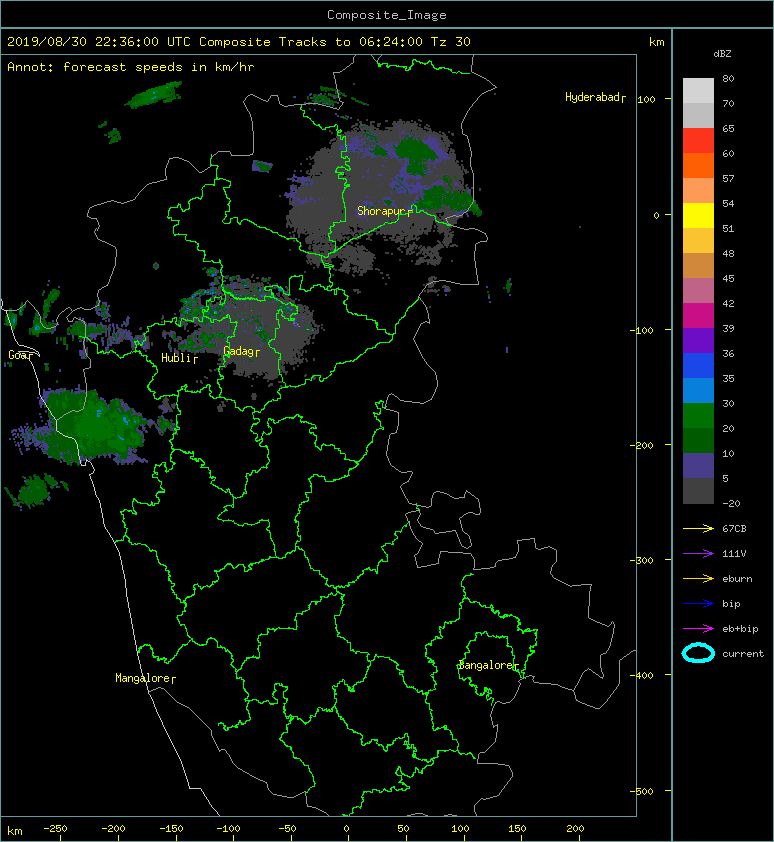The image size is (774, 842).
Task: Click the 150 tick on horizontal axis
Action: tap(517, 829)
